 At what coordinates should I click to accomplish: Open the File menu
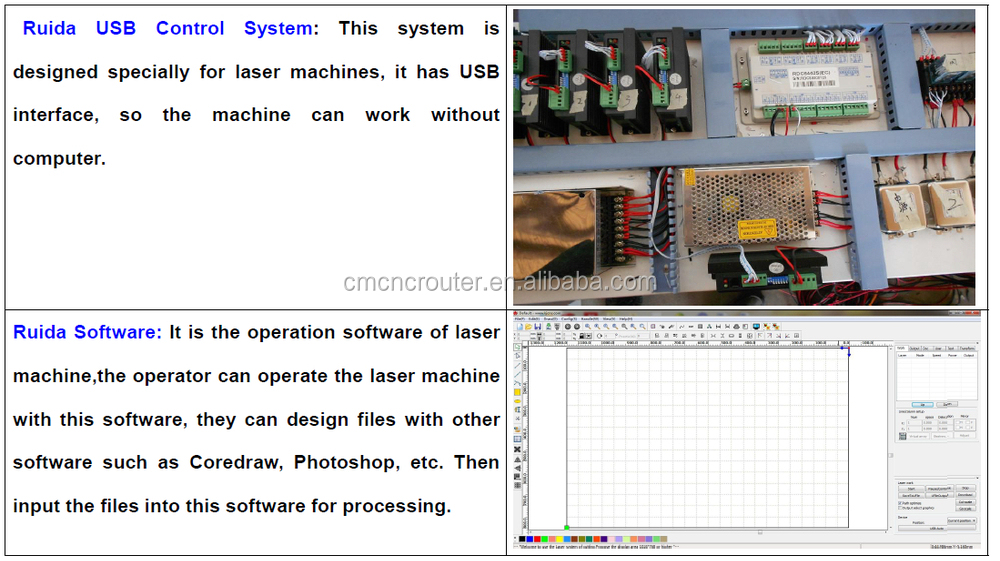point(520,319)
